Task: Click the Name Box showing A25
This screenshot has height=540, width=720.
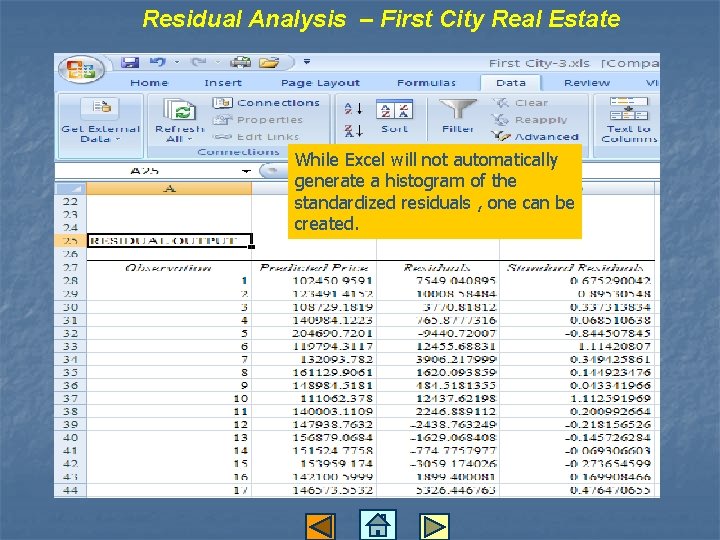Action: 146,171
